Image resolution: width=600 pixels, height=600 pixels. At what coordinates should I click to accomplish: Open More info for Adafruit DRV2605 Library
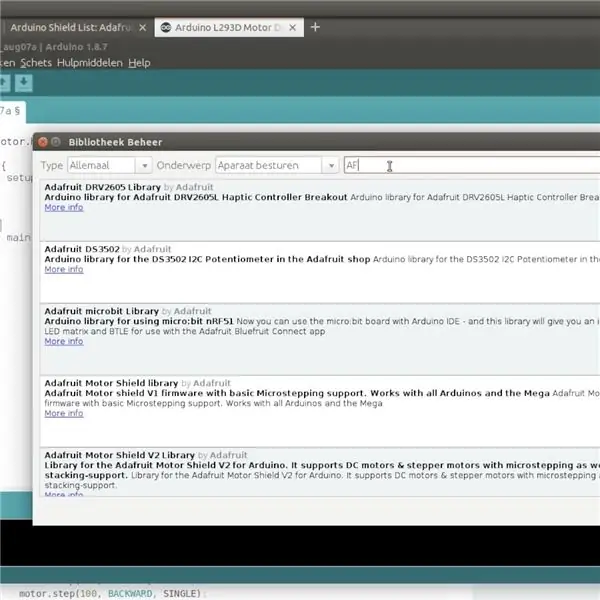[x=64, y=207]
